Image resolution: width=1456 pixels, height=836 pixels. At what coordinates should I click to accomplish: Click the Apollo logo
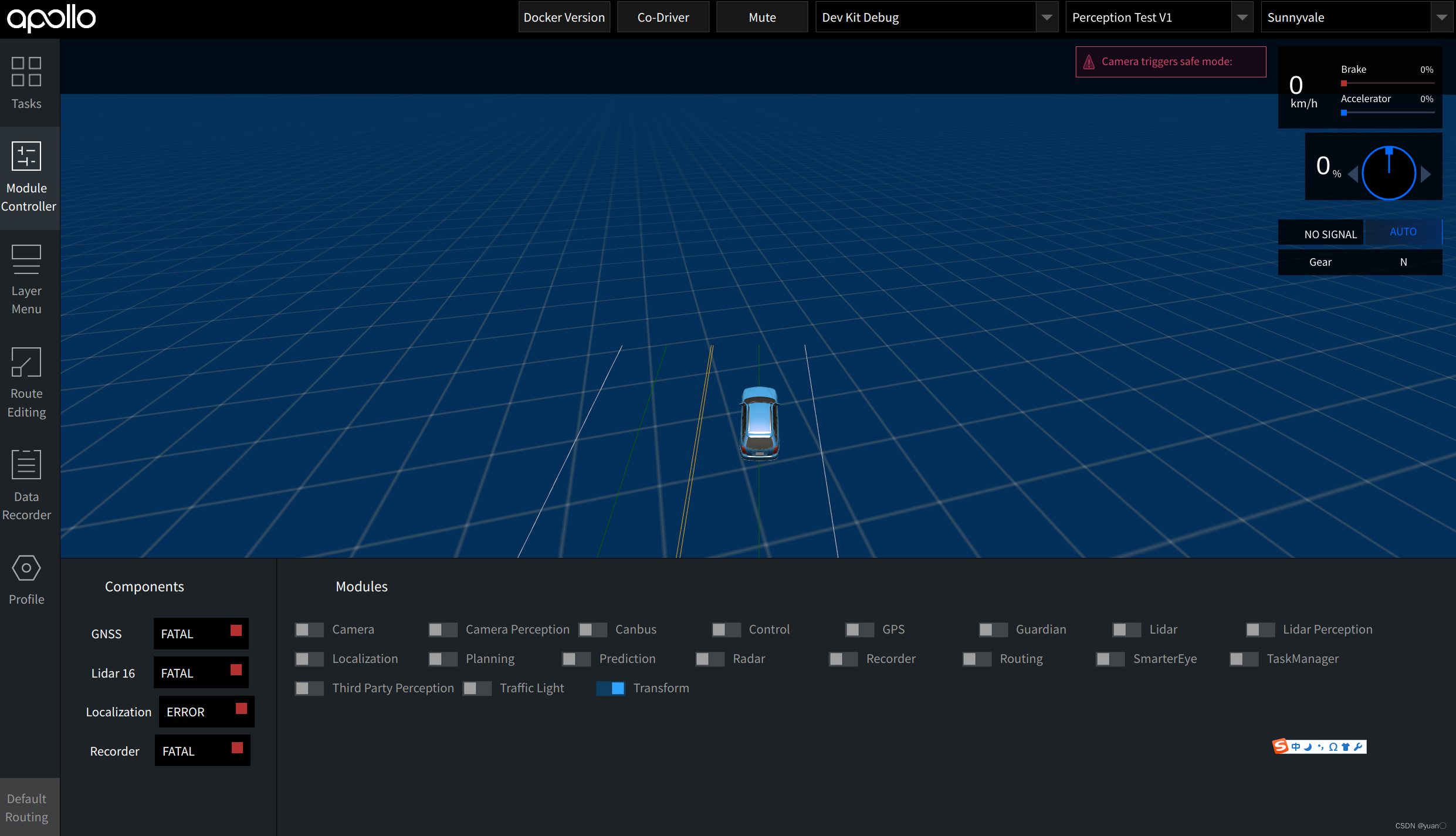coord(51,18)
